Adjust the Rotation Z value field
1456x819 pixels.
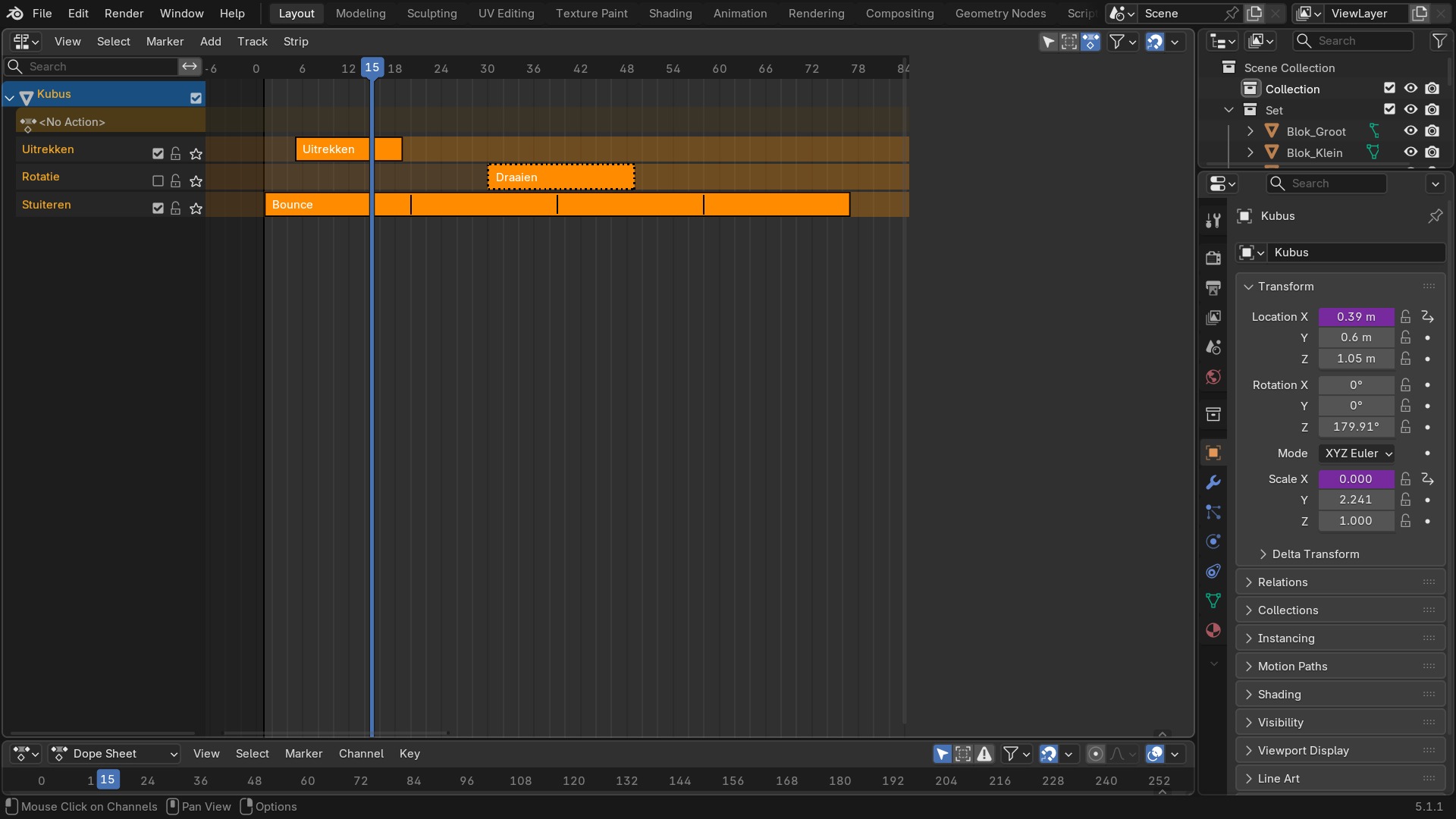[1356, 427]
